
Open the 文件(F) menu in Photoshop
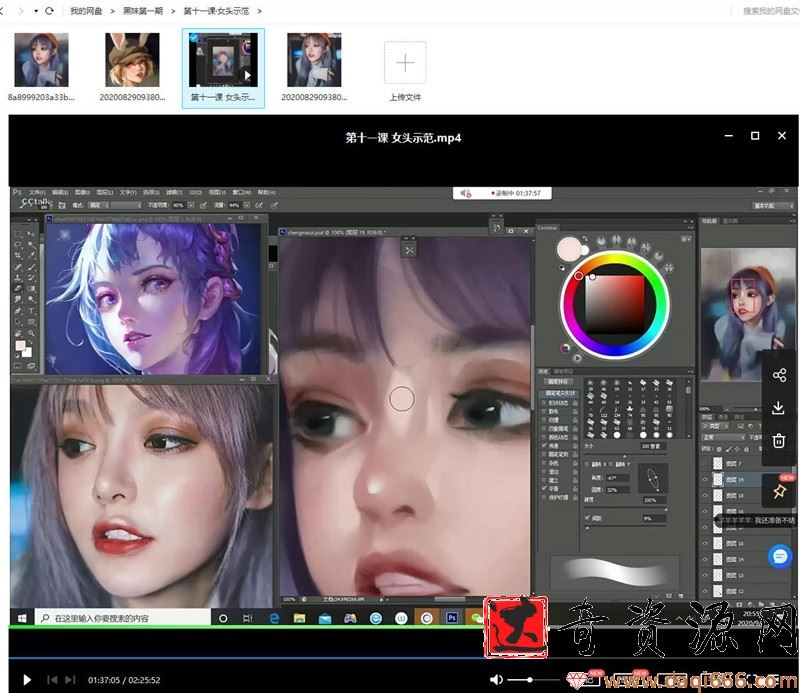coord(37,192)
